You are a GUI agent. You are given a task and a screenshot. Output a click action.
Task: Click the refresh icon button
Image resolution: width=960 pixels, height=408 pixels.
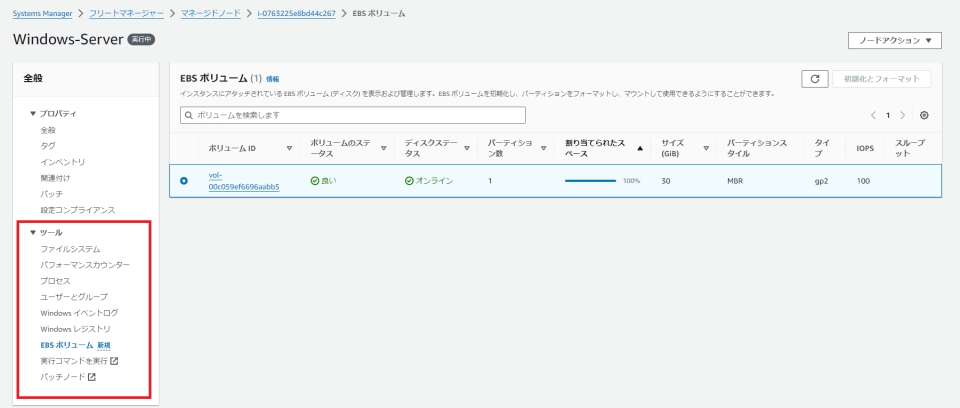815,79
